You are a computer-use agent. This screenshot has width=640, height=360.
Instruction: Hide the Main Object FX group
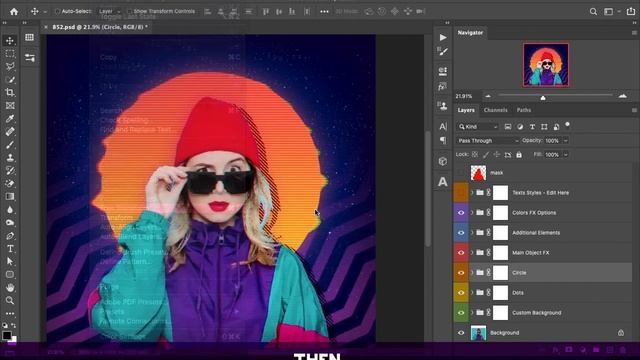coord(461,253)
